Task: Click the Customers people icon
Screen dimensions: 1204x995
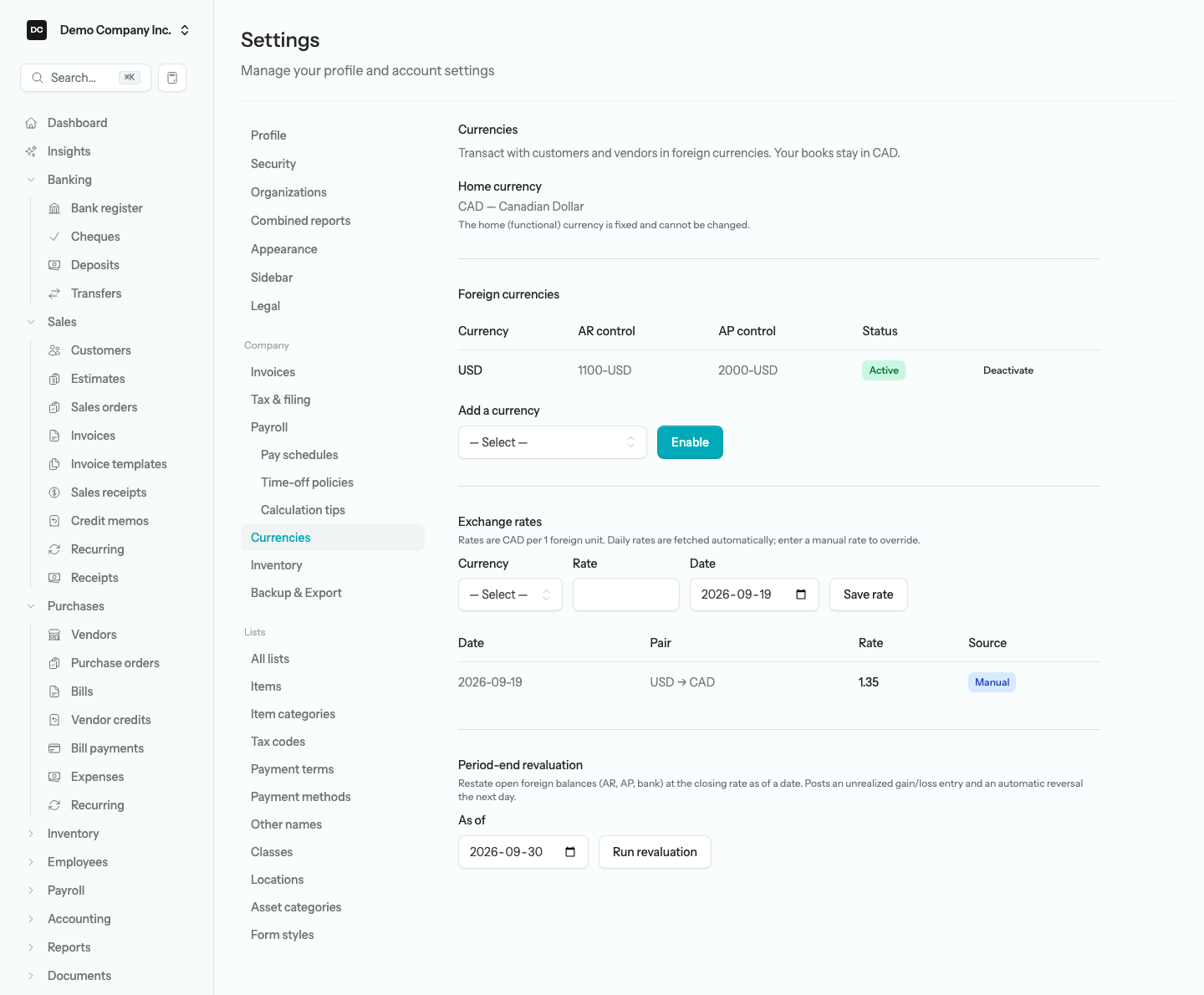Action: [54, 350]
